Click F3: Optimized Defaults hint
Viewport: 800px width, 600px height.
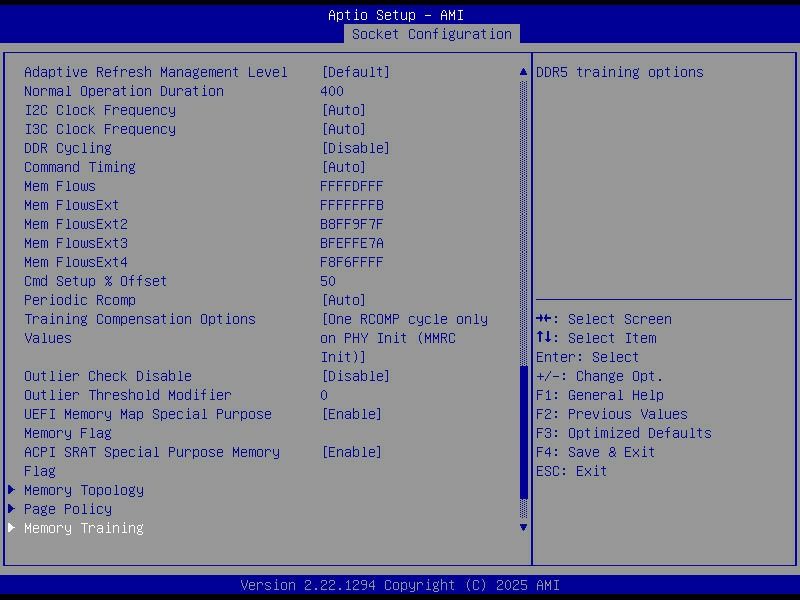[x=623, y=433]
